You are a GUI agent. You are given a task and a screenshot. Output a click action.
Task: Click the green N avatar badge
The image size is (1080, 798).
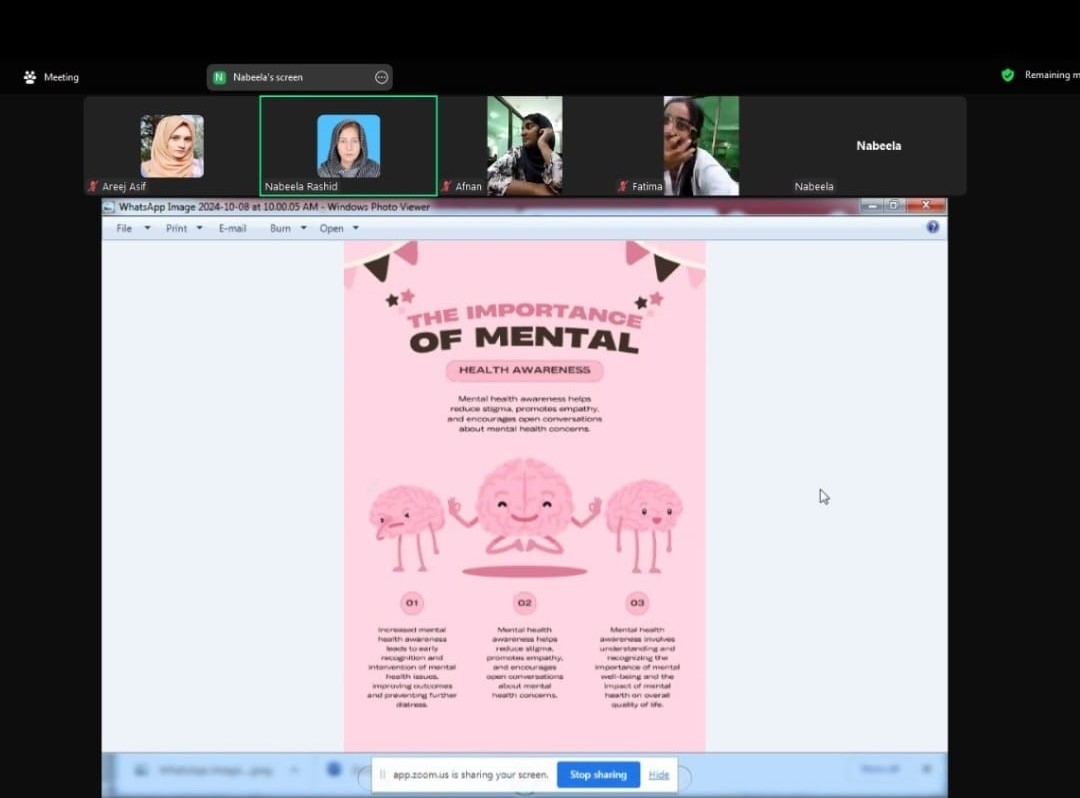pyautogui.click(x=219, y=77)
